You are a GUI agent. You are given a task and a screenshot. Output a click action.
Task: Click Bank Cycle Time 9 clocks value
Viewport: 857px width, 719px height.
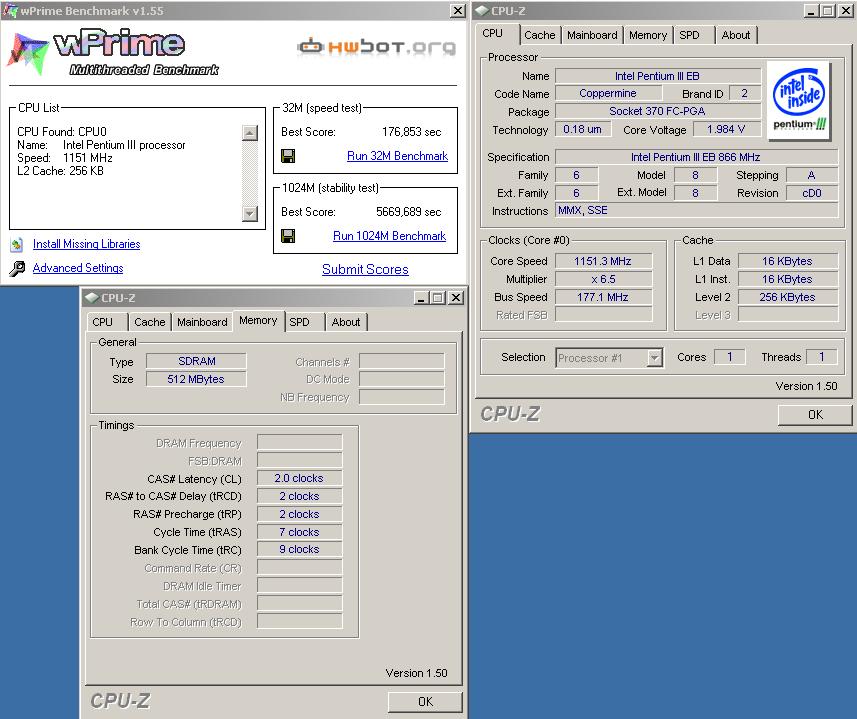pos(299,550)
